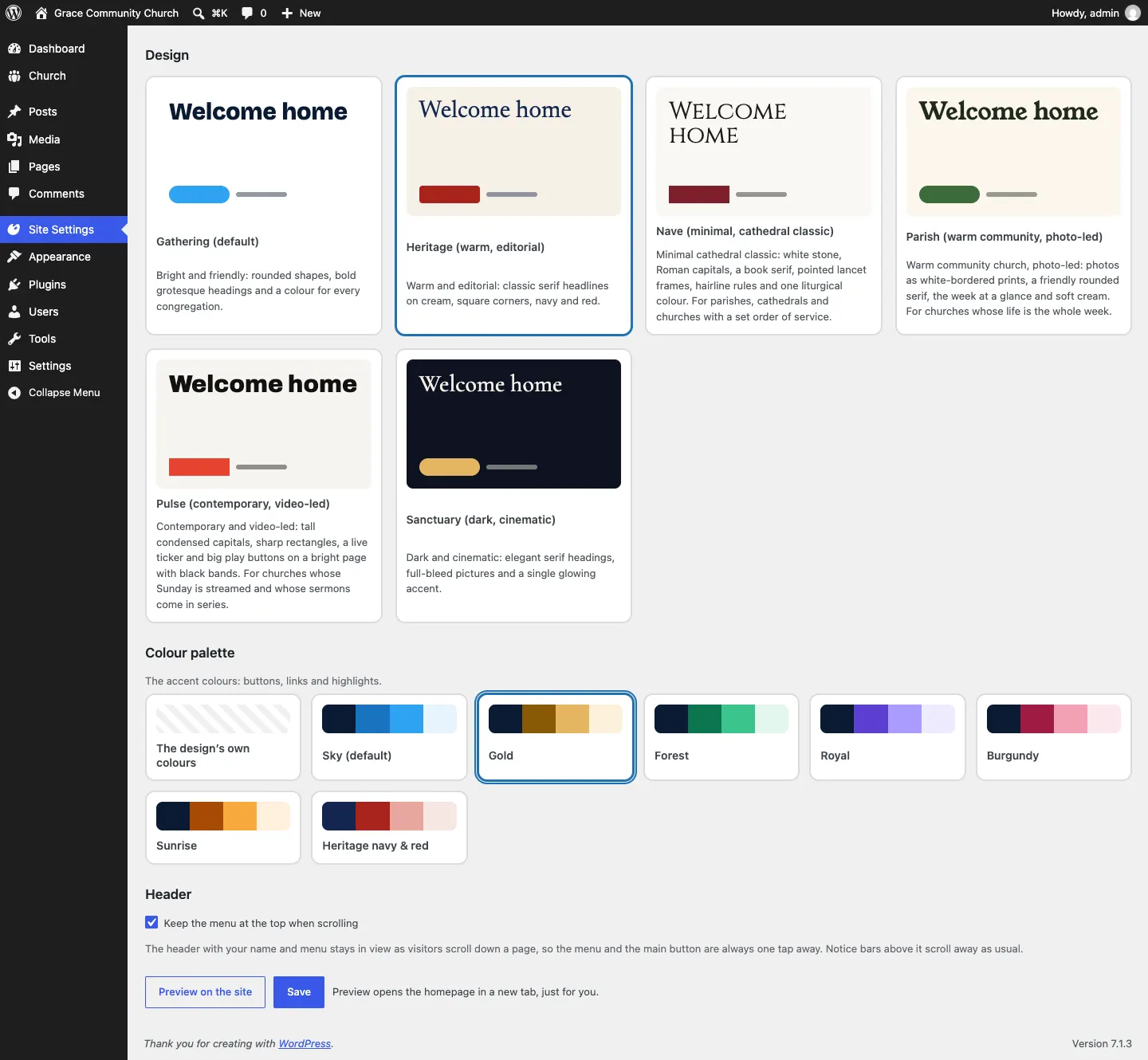Image resolution: width=1148 pixels, height=1060 pixels.
Task: Choose the Forest colour palette
Action: pyautogui.click(x=721, y=737)
